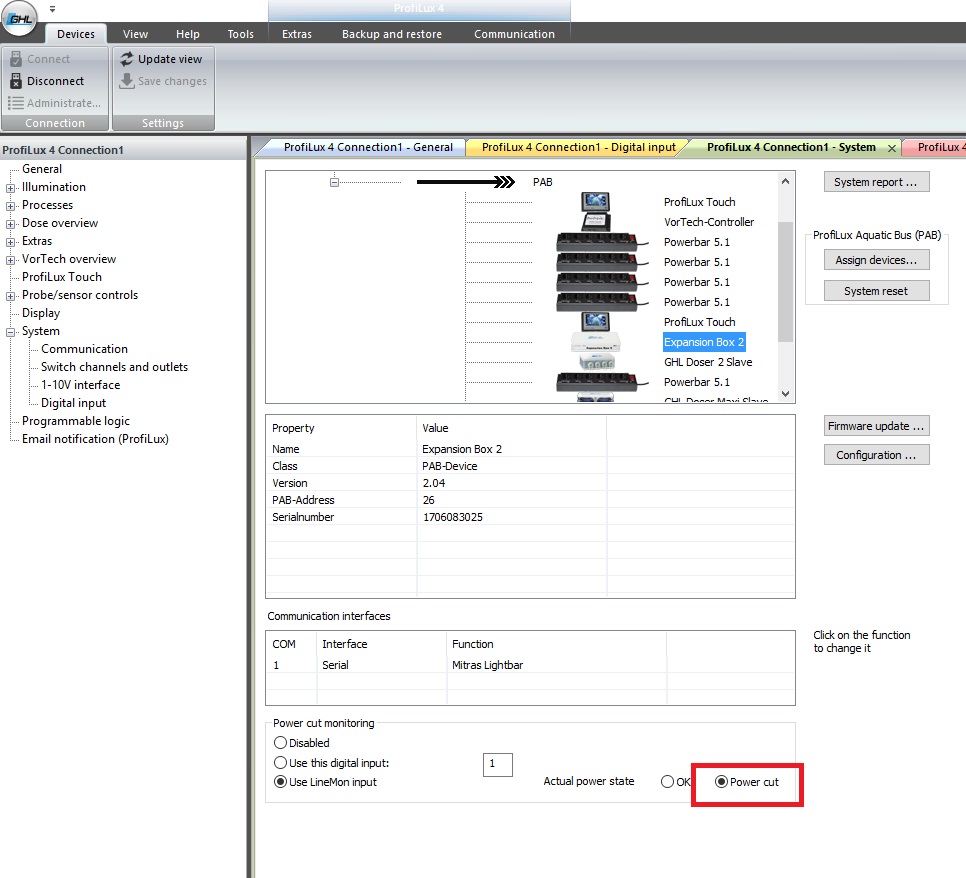Click the System reset button
Image resolution: width=966 pixels, height=878 pixels.
click(876, 291)
